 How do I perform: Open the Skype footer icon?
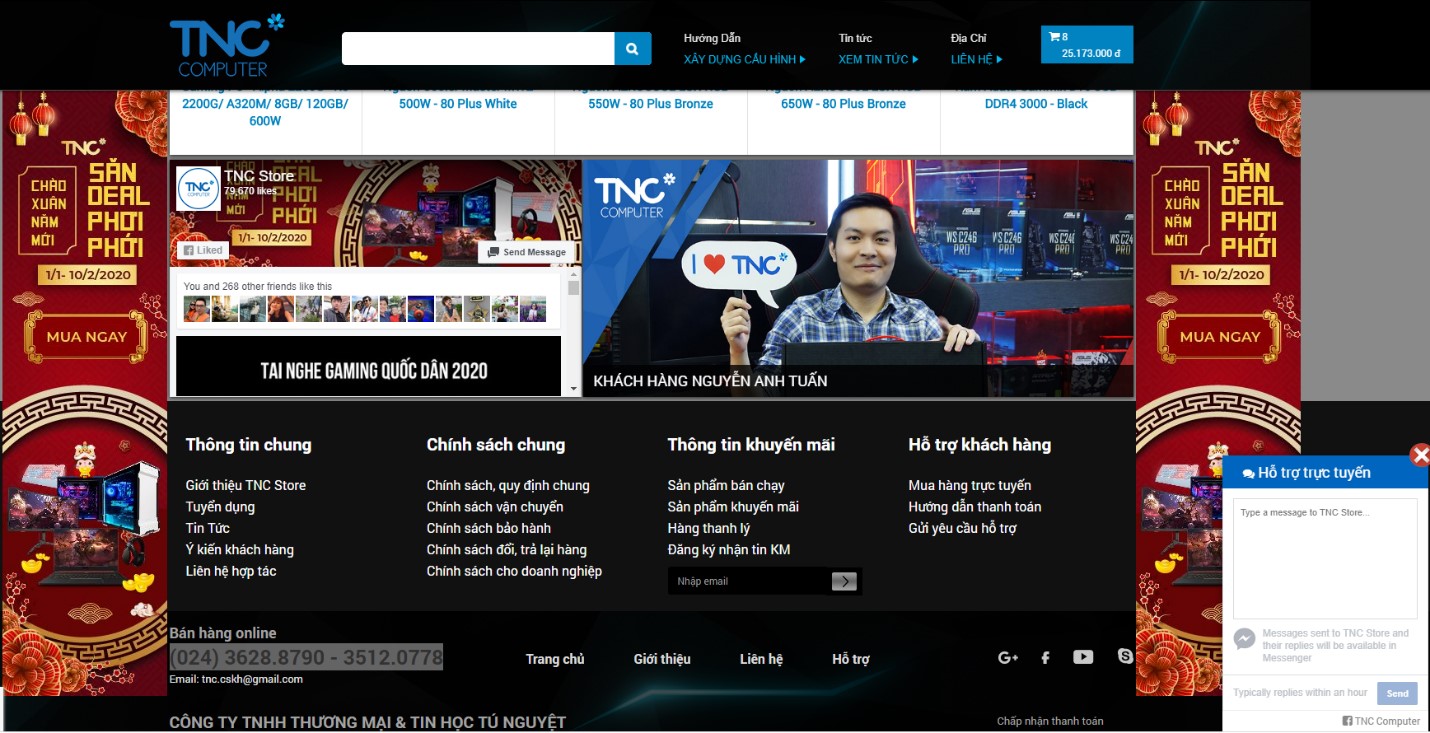pyautogui.click(x=1126, y=657)
